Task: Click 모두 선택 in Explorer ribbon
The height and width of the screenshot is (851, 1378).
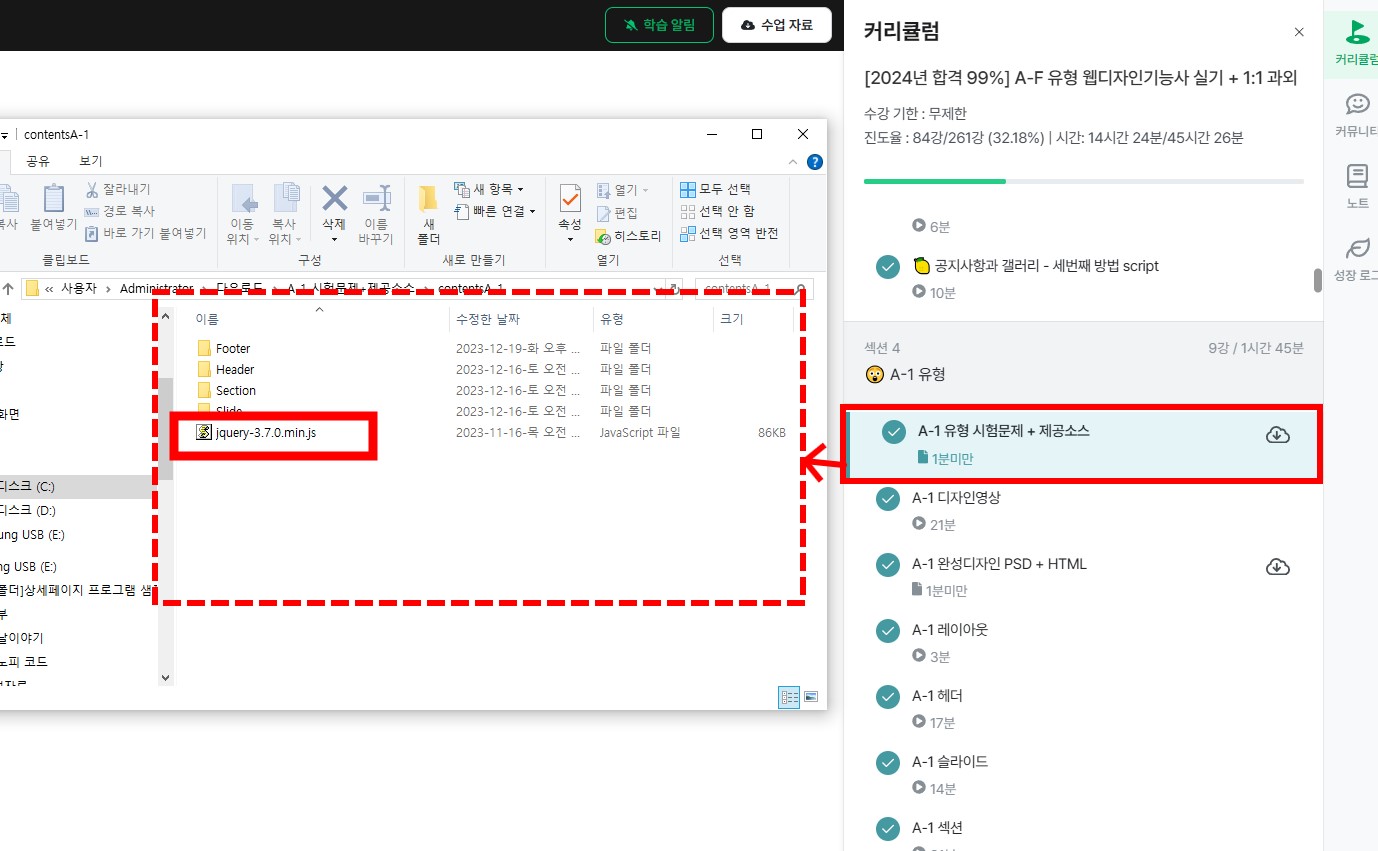Action: point(715,189)
